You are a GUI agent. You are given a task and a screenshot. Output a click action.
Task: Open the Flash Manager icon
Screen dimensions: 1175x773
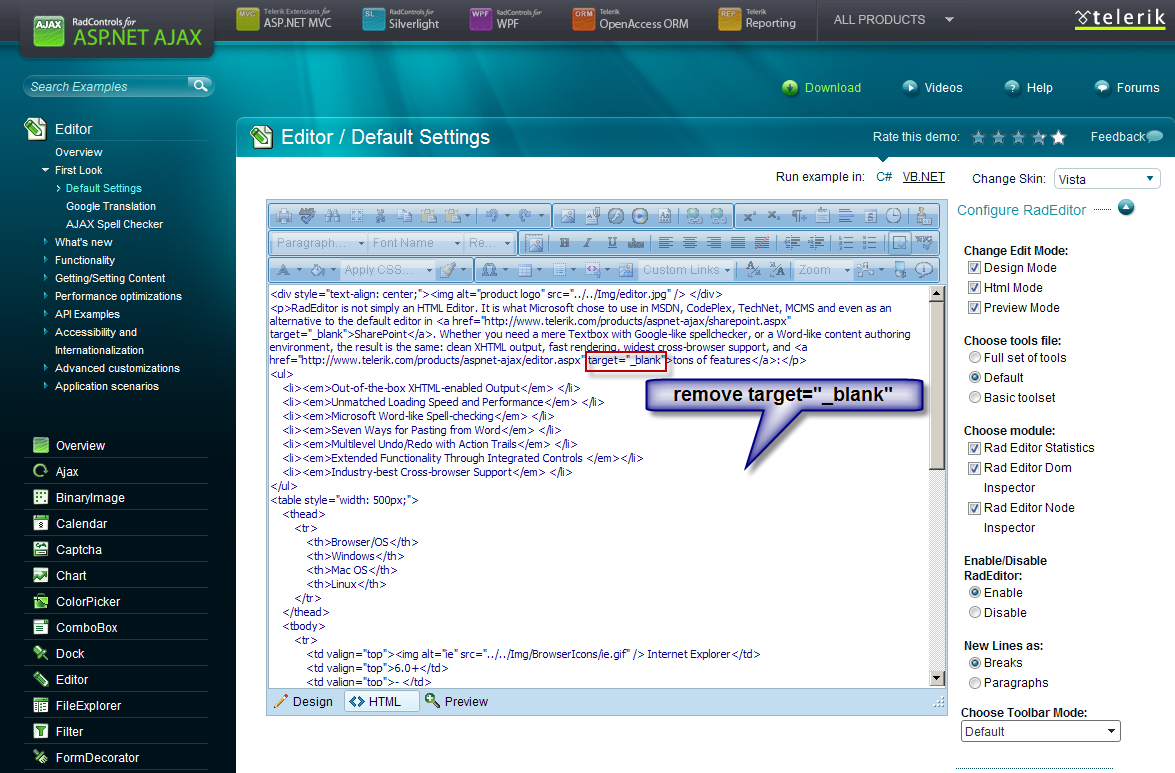coord(616,216)
